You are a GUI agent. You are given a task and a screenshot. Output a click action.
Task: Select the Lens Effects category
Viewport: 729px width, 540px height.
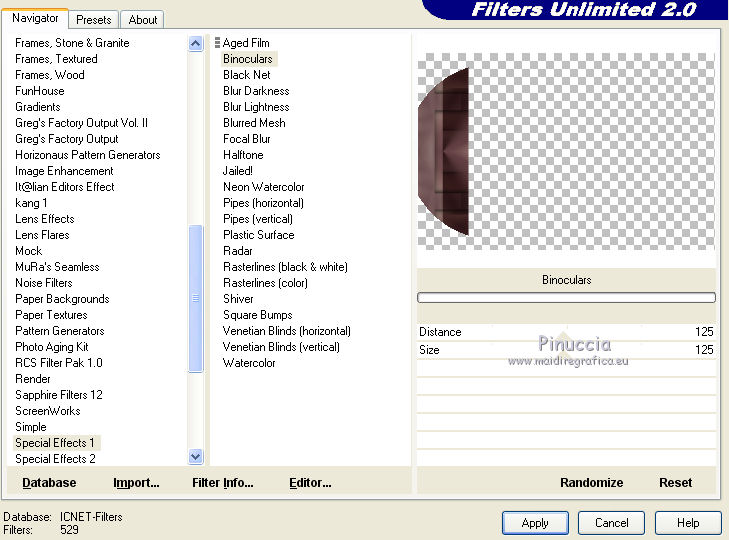pyautogui.click(x=45, y=219)
